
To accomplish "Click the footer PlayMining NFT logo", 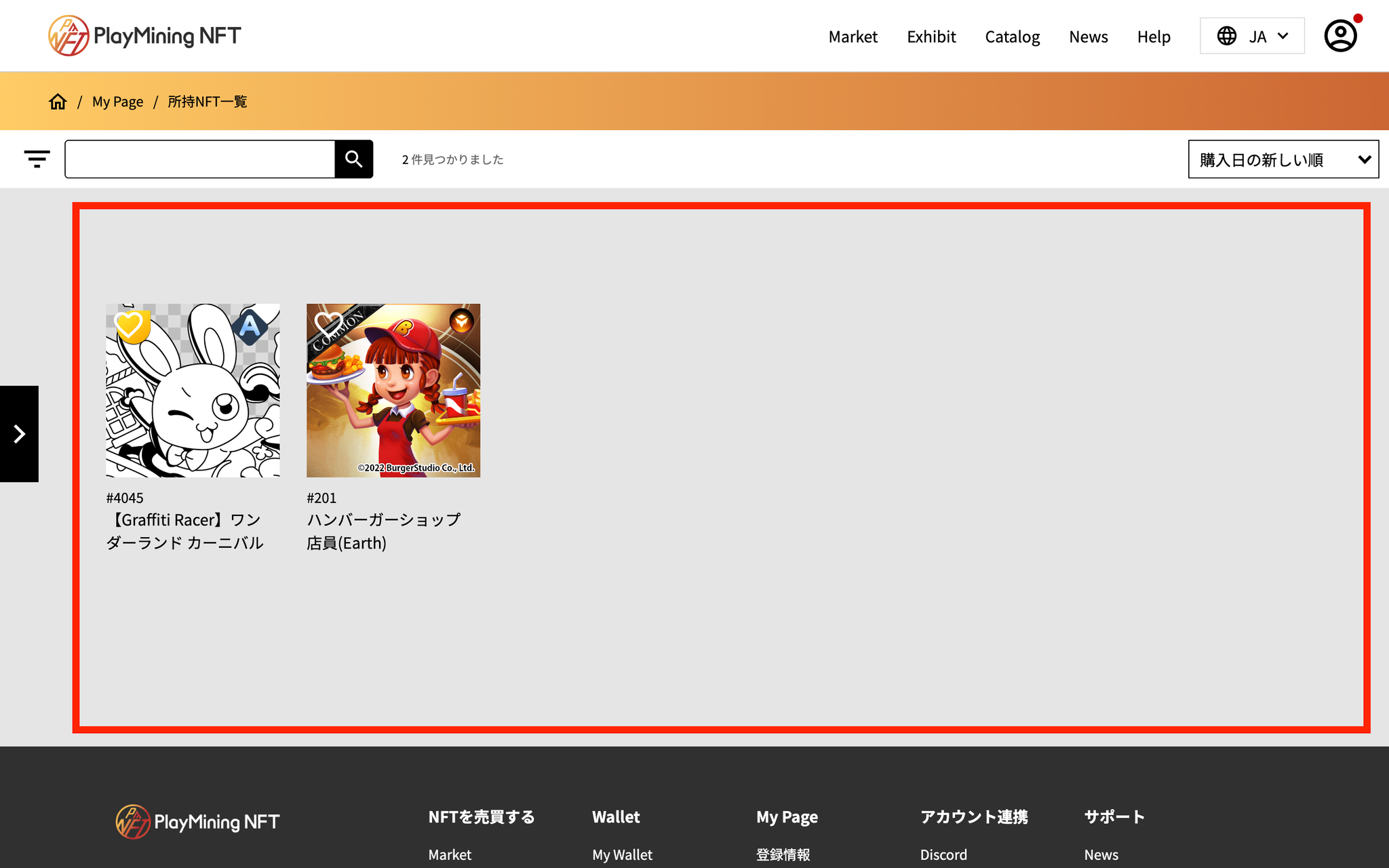I will [197, 822].
